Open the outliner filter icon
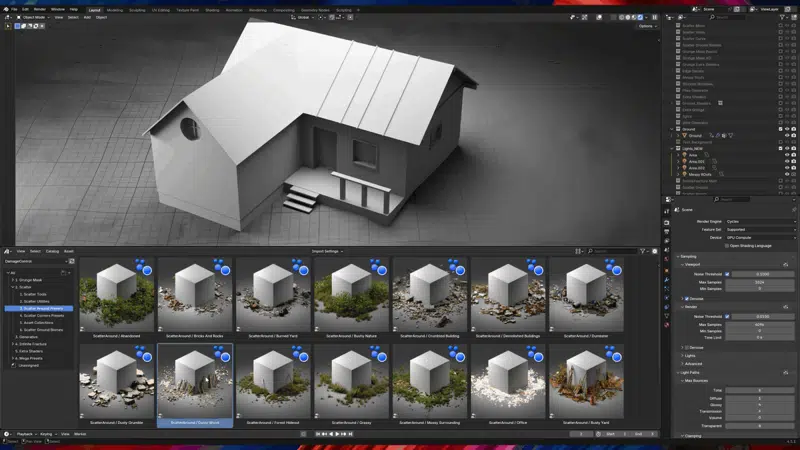 [783, 17]
